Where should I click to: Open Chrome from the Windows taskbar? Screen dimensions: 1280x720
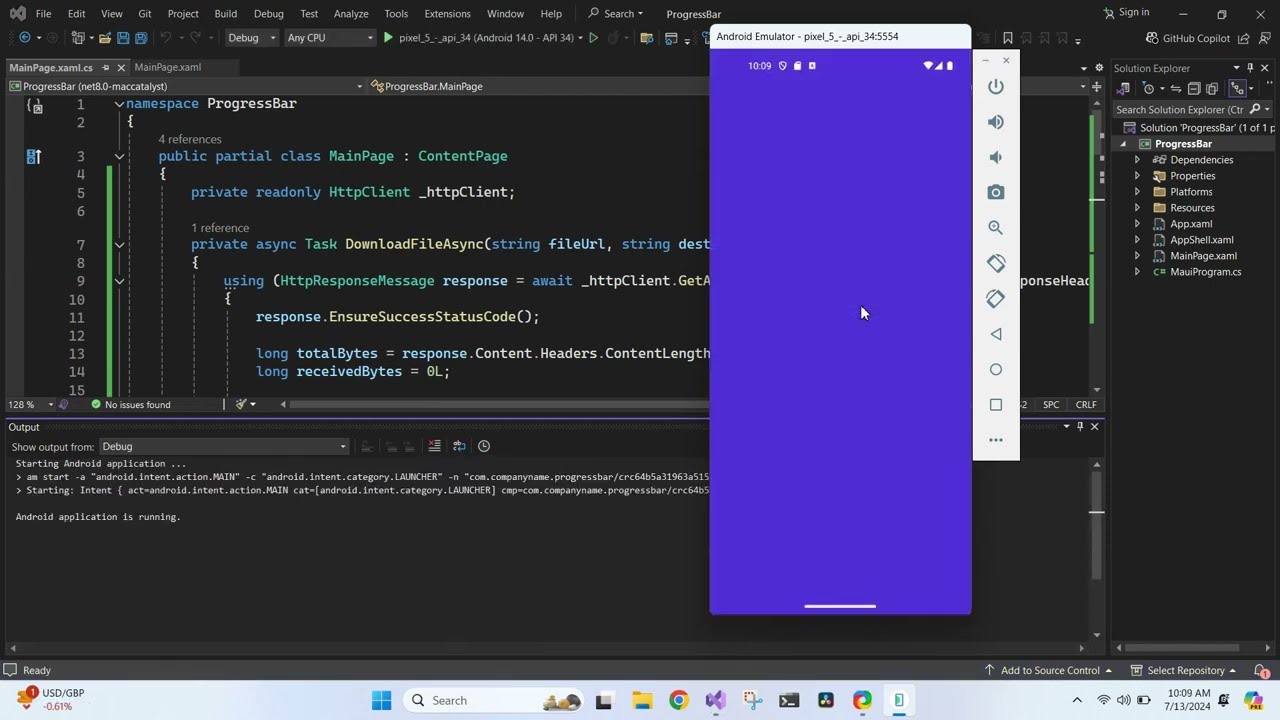678,700
